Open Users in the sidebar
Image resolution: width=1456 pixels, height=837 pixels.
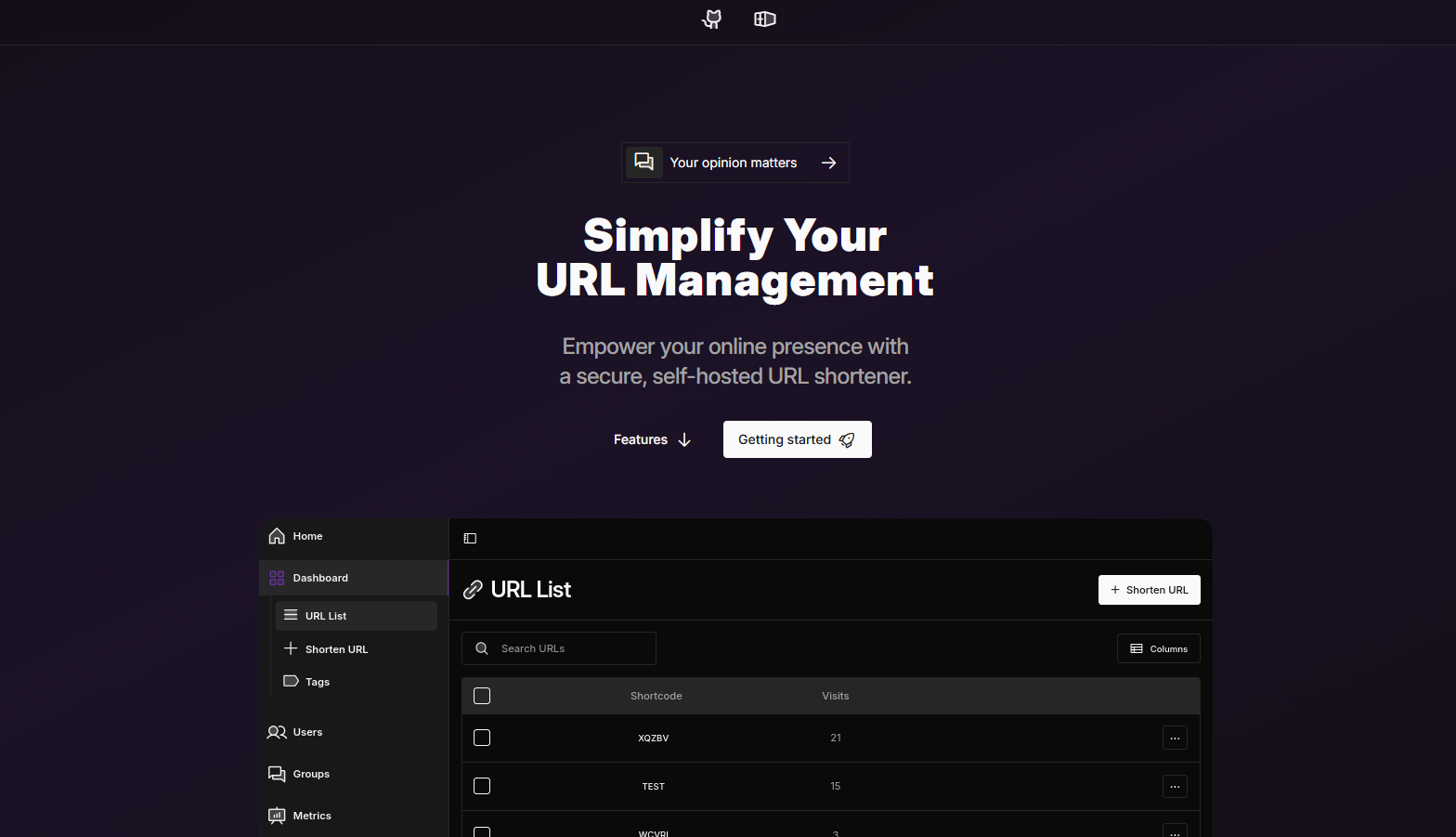pyautogui.click(x=354, y=732)
